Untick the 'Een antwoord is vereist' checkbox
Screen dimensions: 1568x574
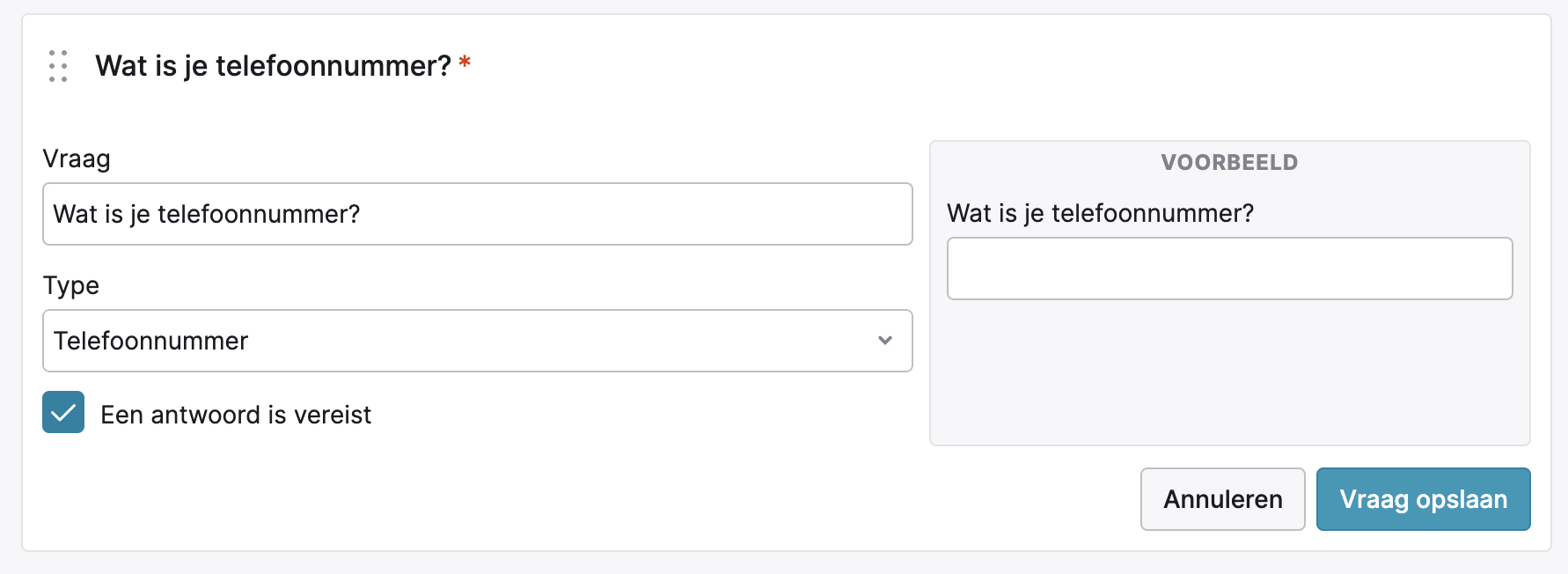tap(63, 413)
